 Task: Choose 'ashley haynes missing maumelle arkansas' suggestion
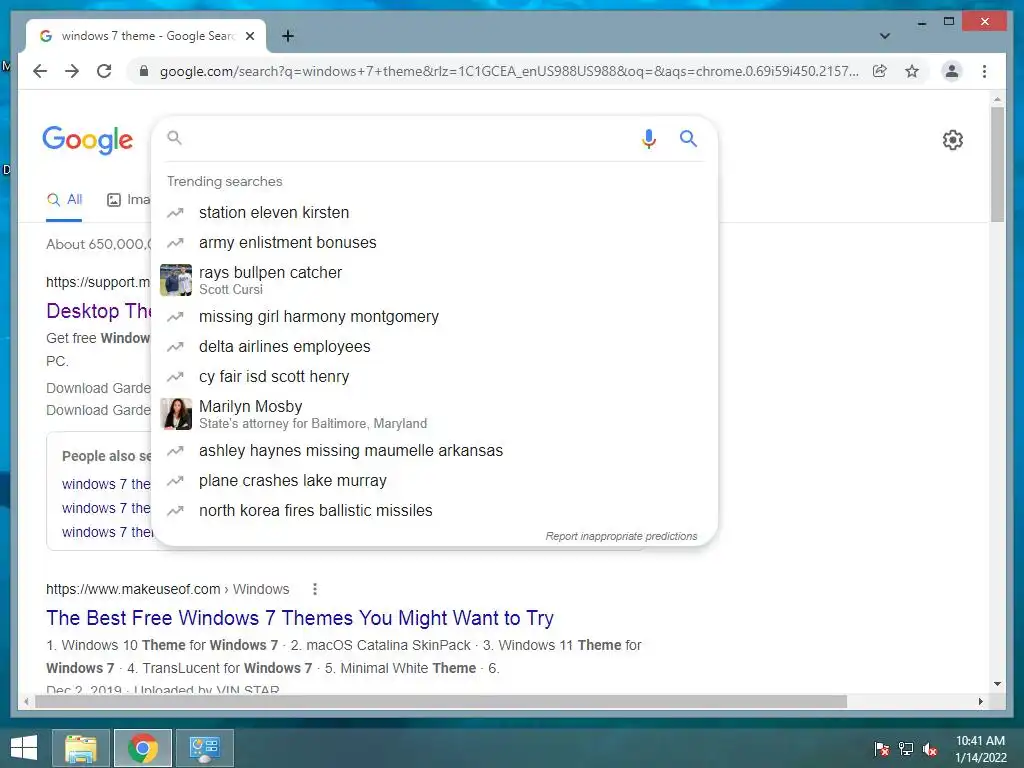coord(435,451)
